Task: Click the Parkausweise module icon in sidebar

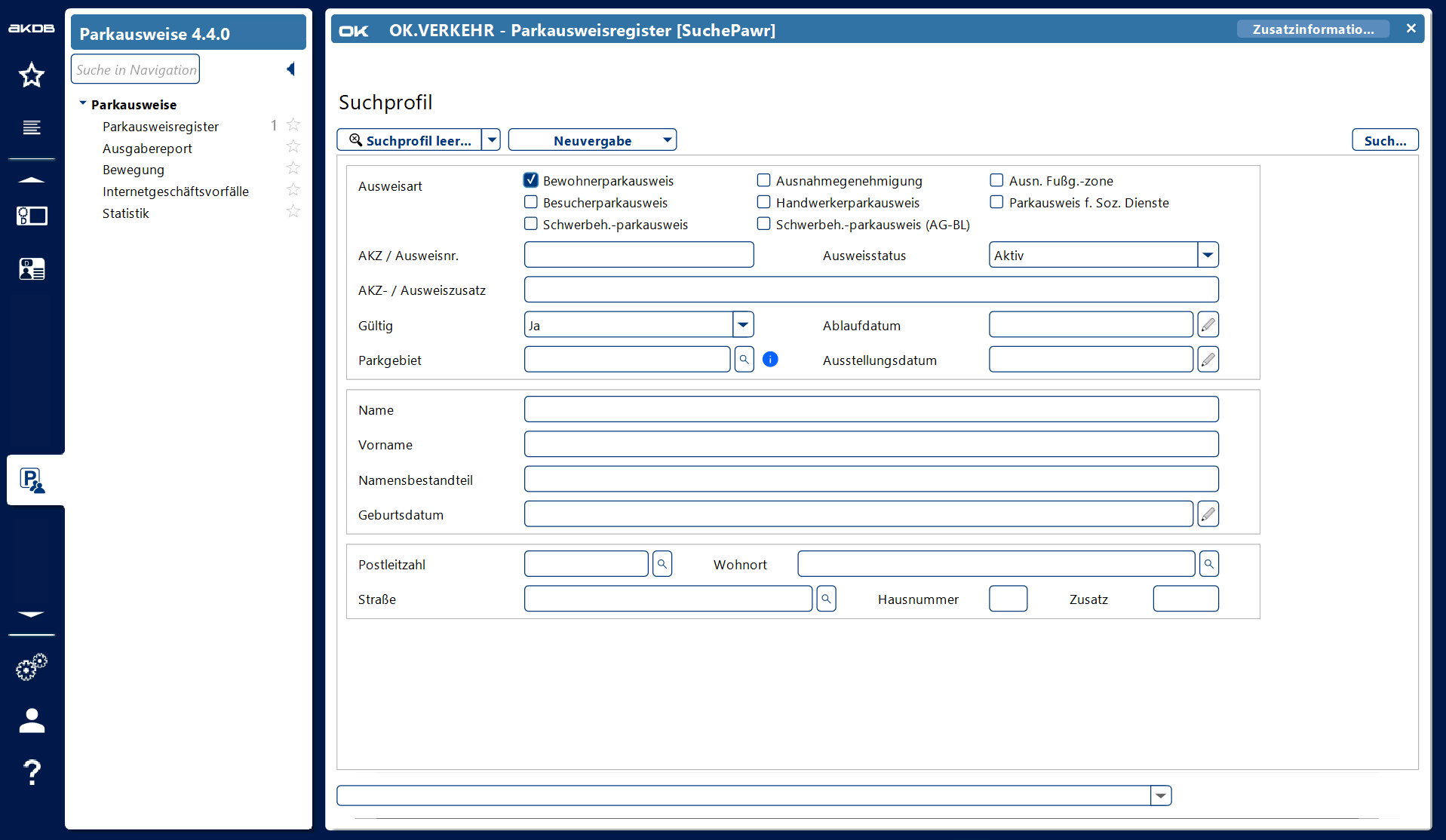Action: coord(32,480)
